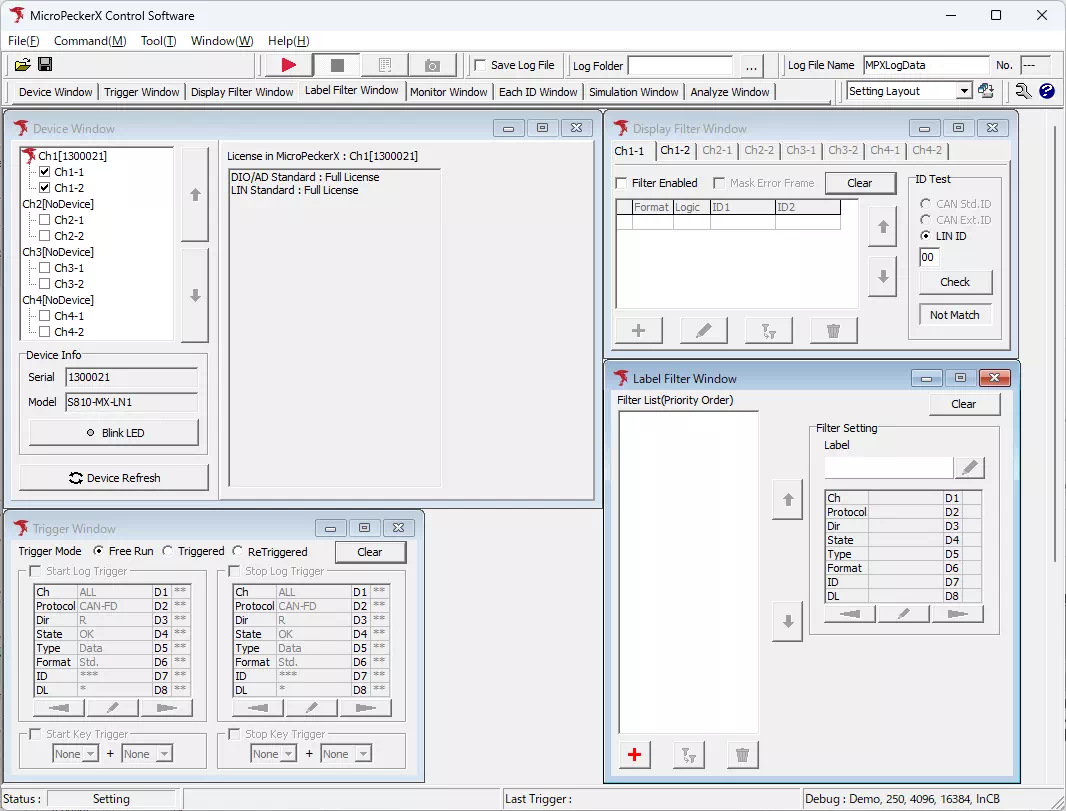The height and width of the screenshot is (811, 1066).
Task: Click the blue help question mark icon
Action: pos(1047,91)
